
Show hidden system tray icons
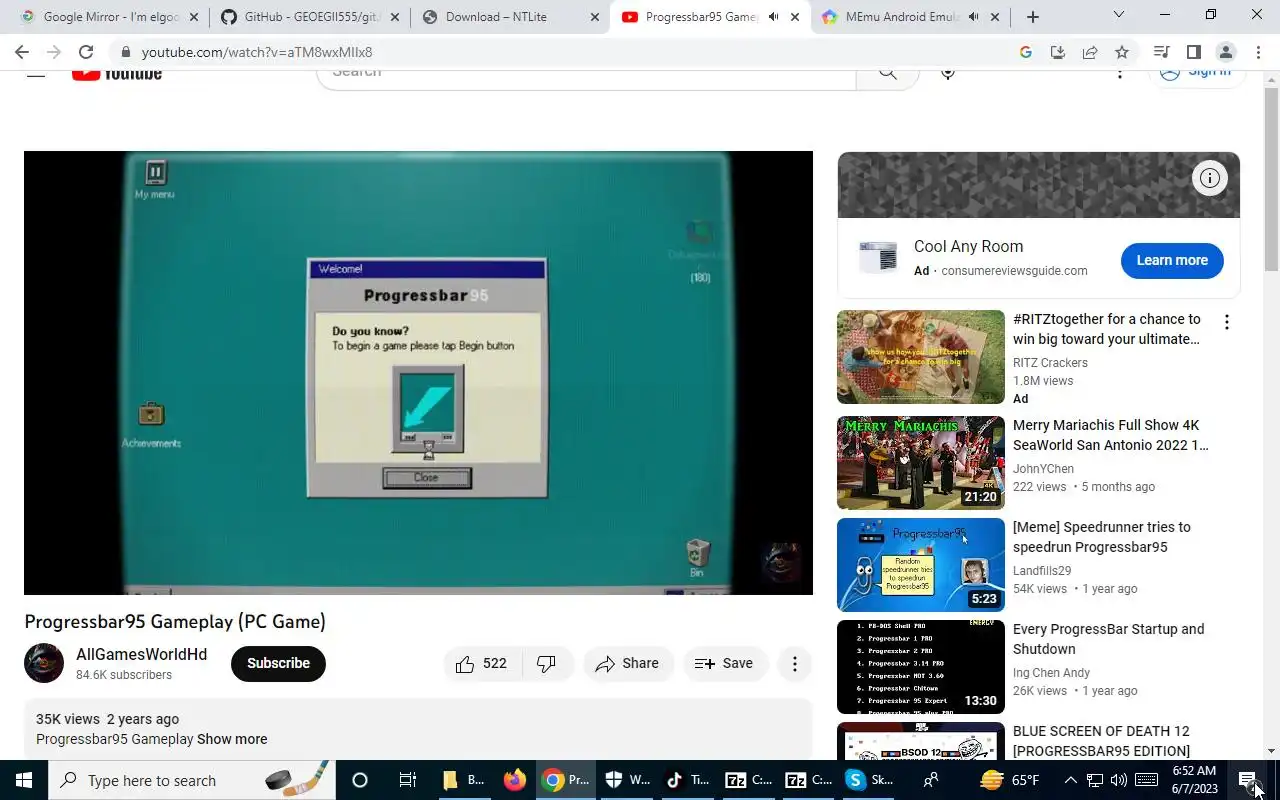pyautogui.click(x=1070, y=780)
